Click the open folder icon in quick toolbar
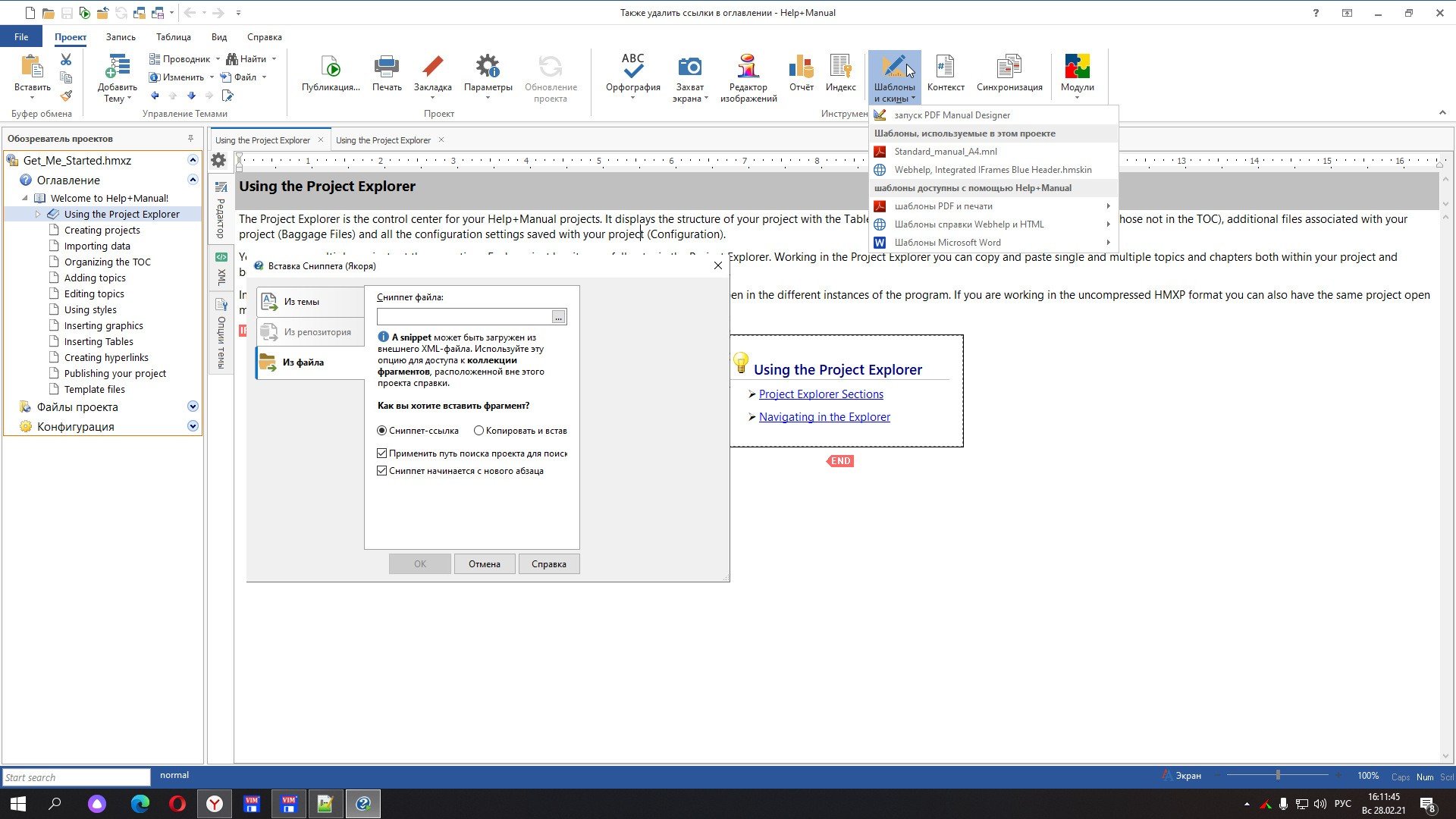Screen dimensions: 1456x819 48,13
